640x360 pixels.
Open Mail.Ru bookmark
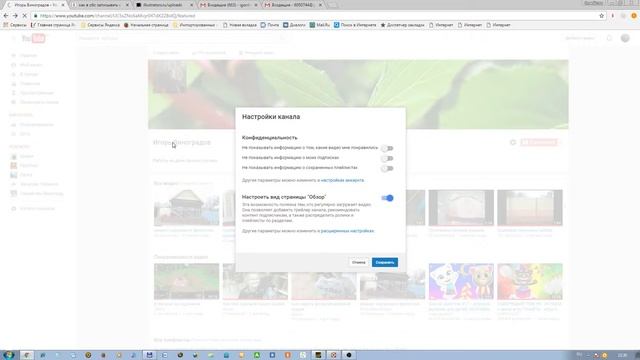[x=320, y=25]
